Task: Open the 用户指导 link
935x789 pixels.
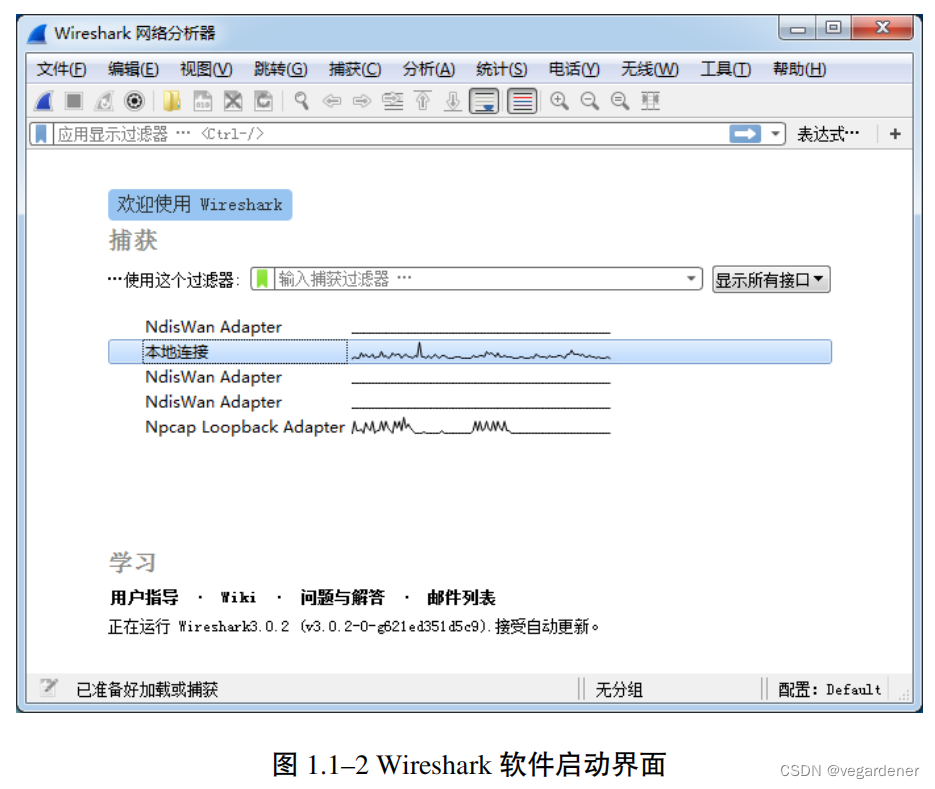Action: coord(144,597)
